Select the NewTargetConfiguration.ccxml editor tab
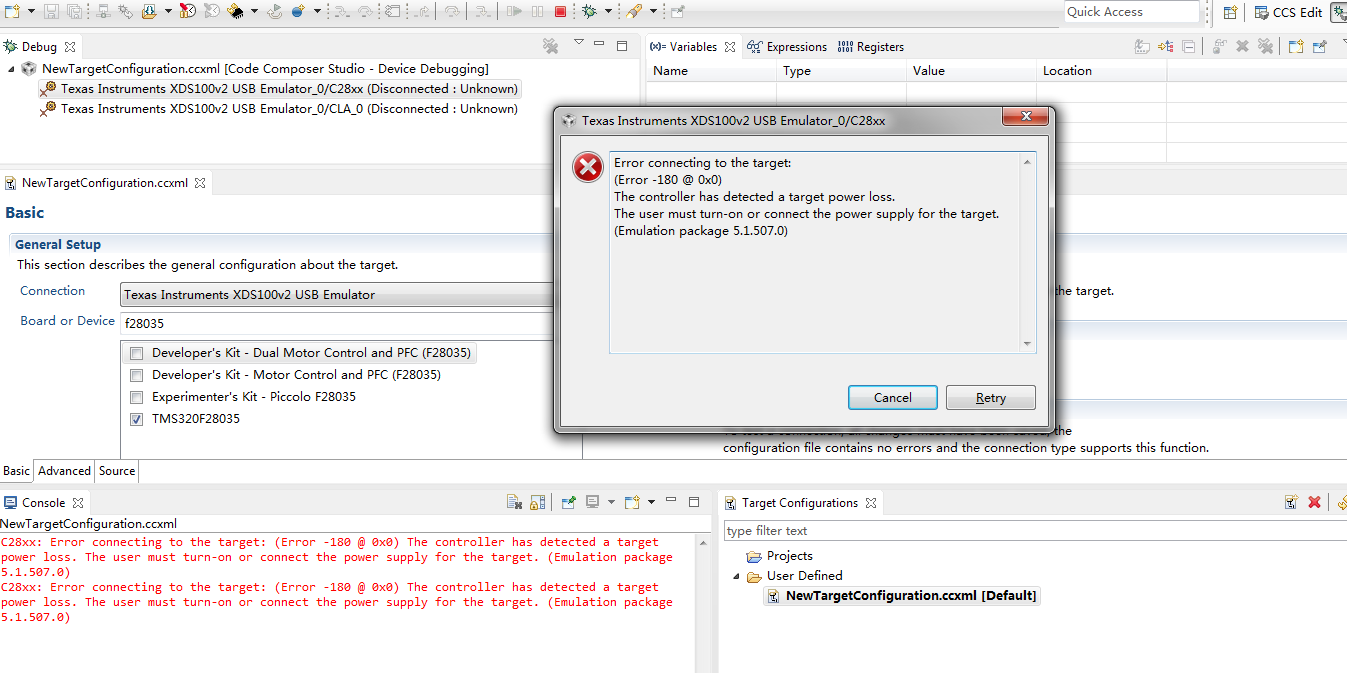This screenshot has width=1347, height=673. [105, 183]
